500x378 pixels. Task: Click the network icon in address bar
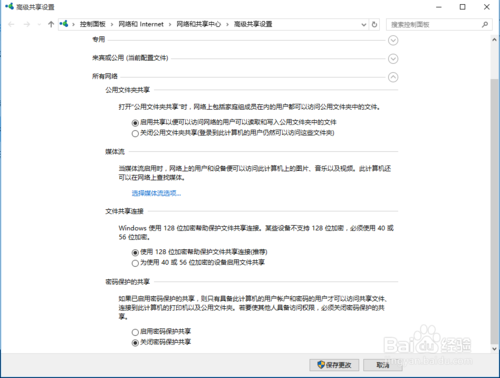coord(64,24)
